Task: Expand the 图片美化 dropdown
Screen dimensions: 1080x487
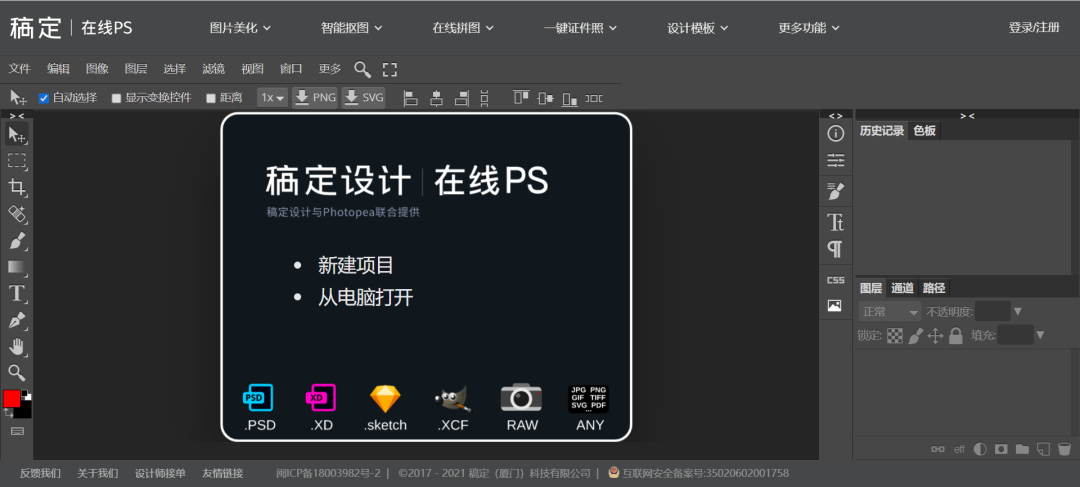Action: 240,28
